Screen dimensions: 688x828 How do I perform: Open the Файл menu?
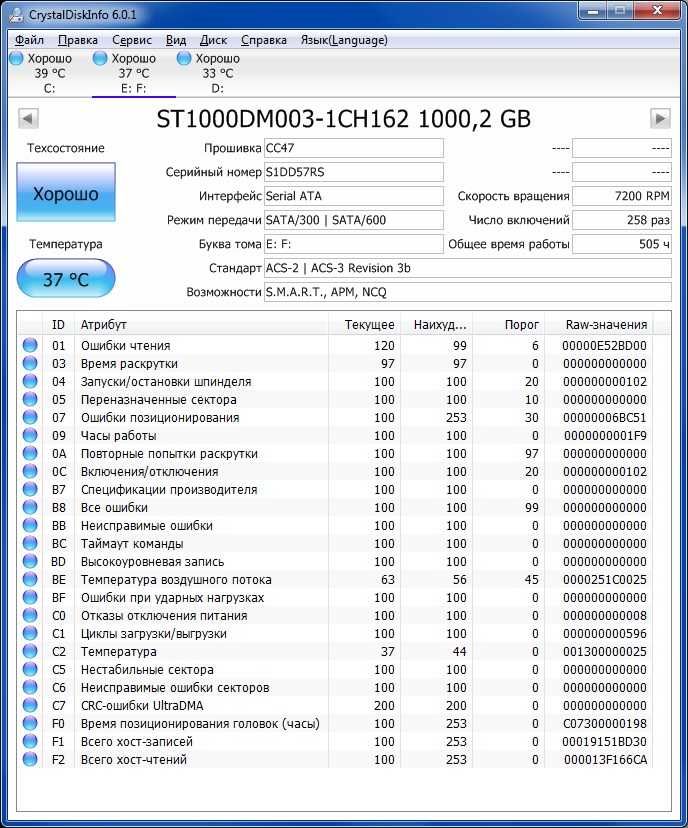pyautogui.click(x=29, y=40)
